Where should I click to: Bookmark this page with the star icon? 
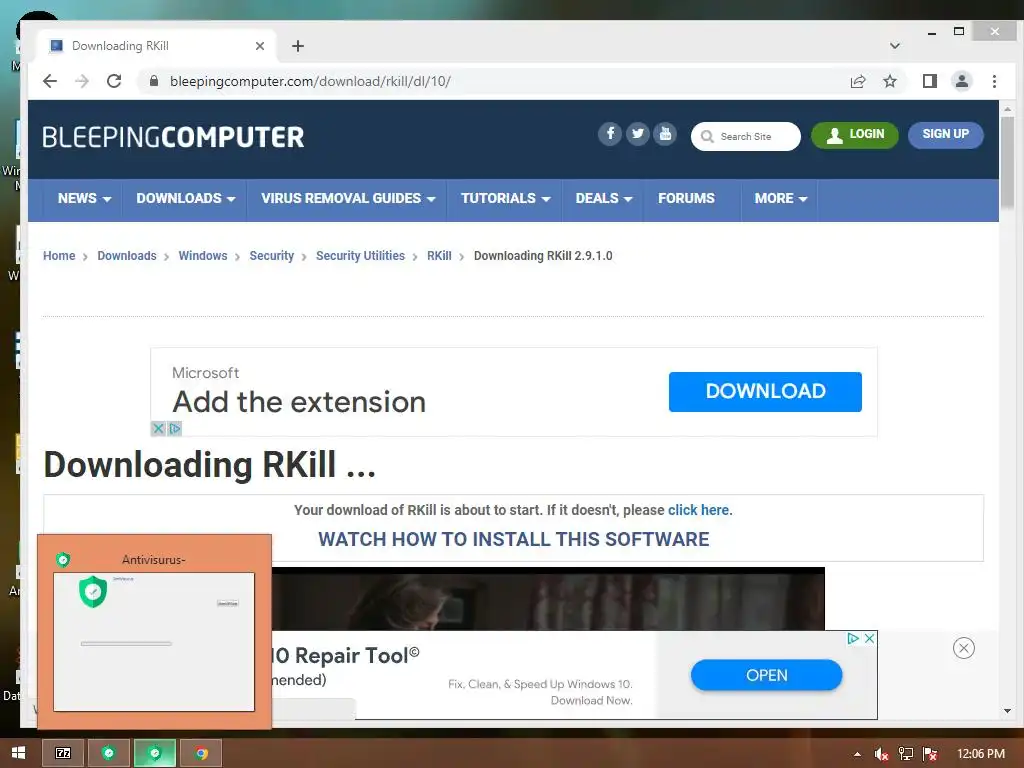click(x=889, y=81)
